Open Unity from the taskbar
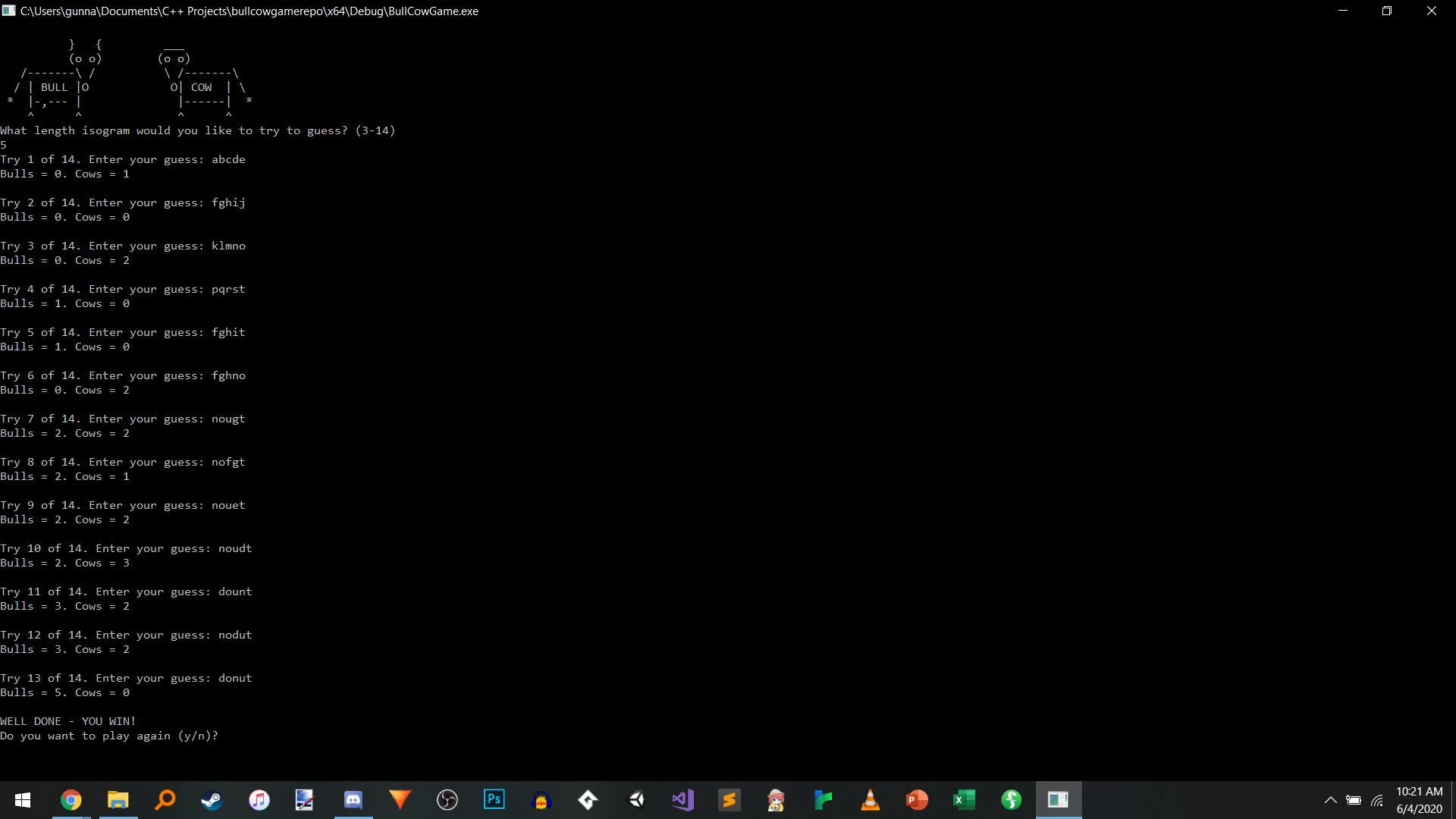The height and width of the screenshot is (819, 1456). coord(635,800)
